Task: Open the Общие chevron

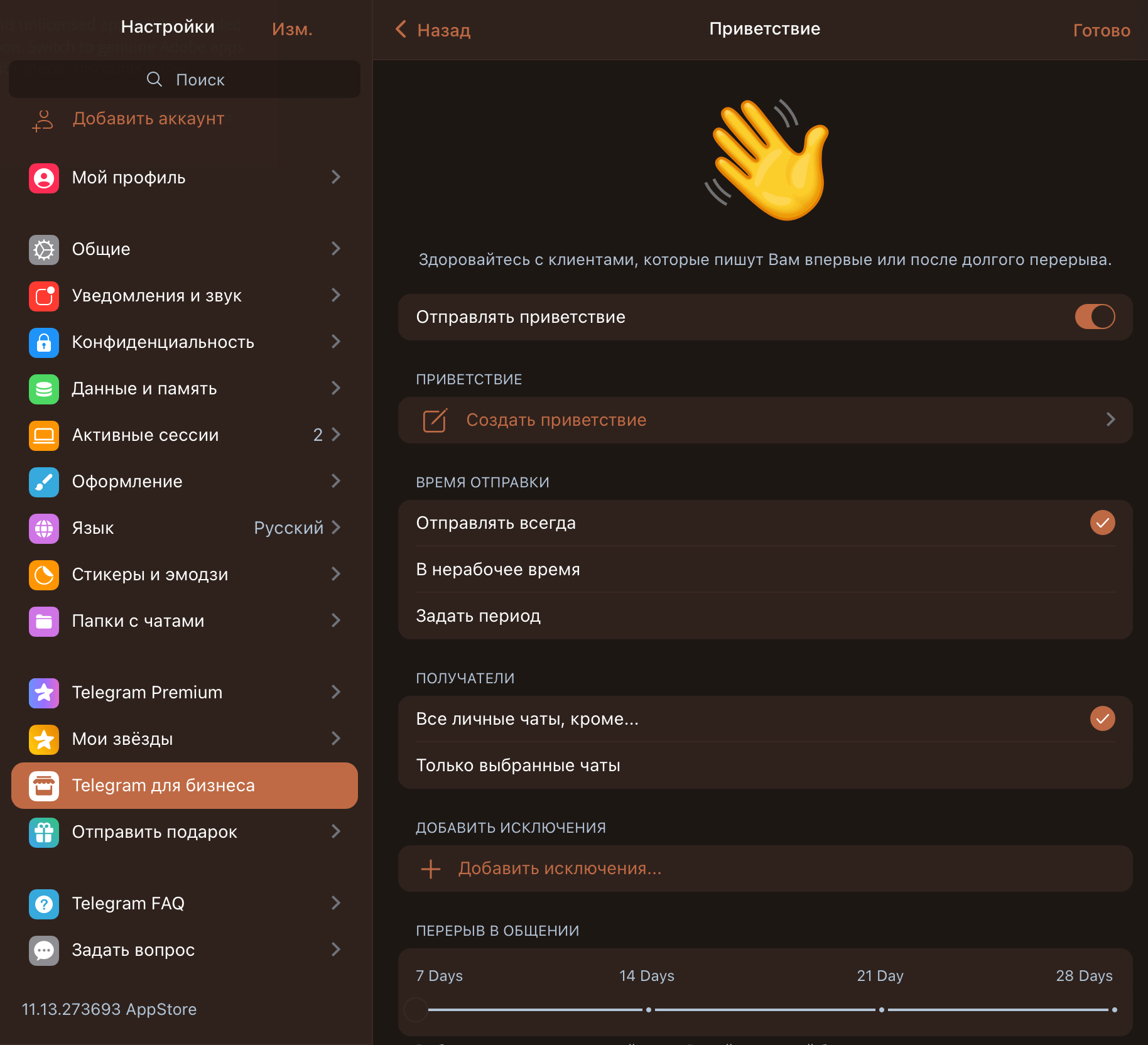Action: pos(336,249)
